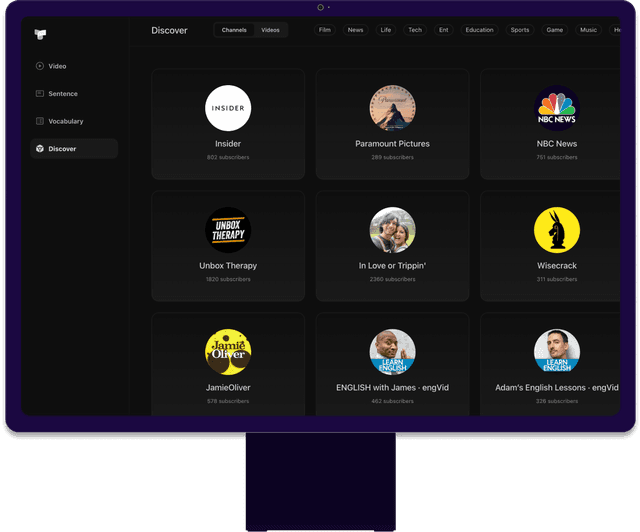Click the Wisecrack yellow logo
The width and height of the screenshot is (640, 532).
point(556,230)
